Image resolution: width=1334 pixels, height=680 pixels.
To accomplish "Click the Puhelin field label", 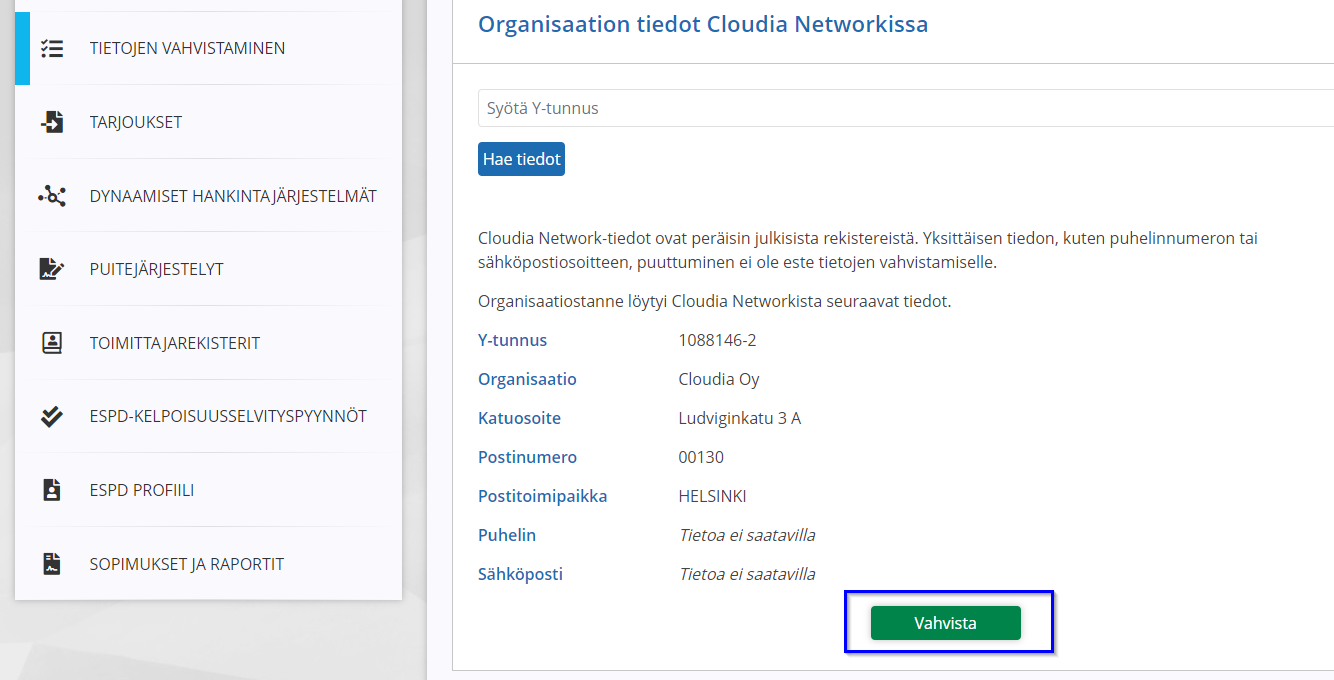I will pos(507,535).
